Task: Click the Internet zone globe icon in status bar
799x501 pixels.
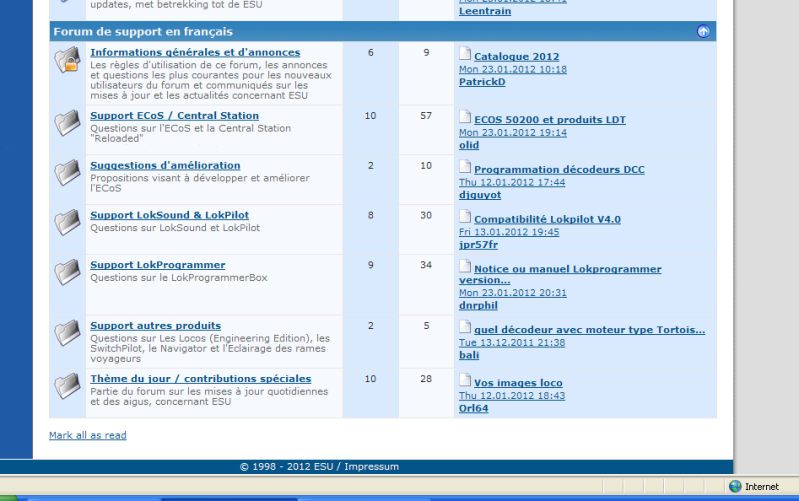Action: [x=735, y=486]
